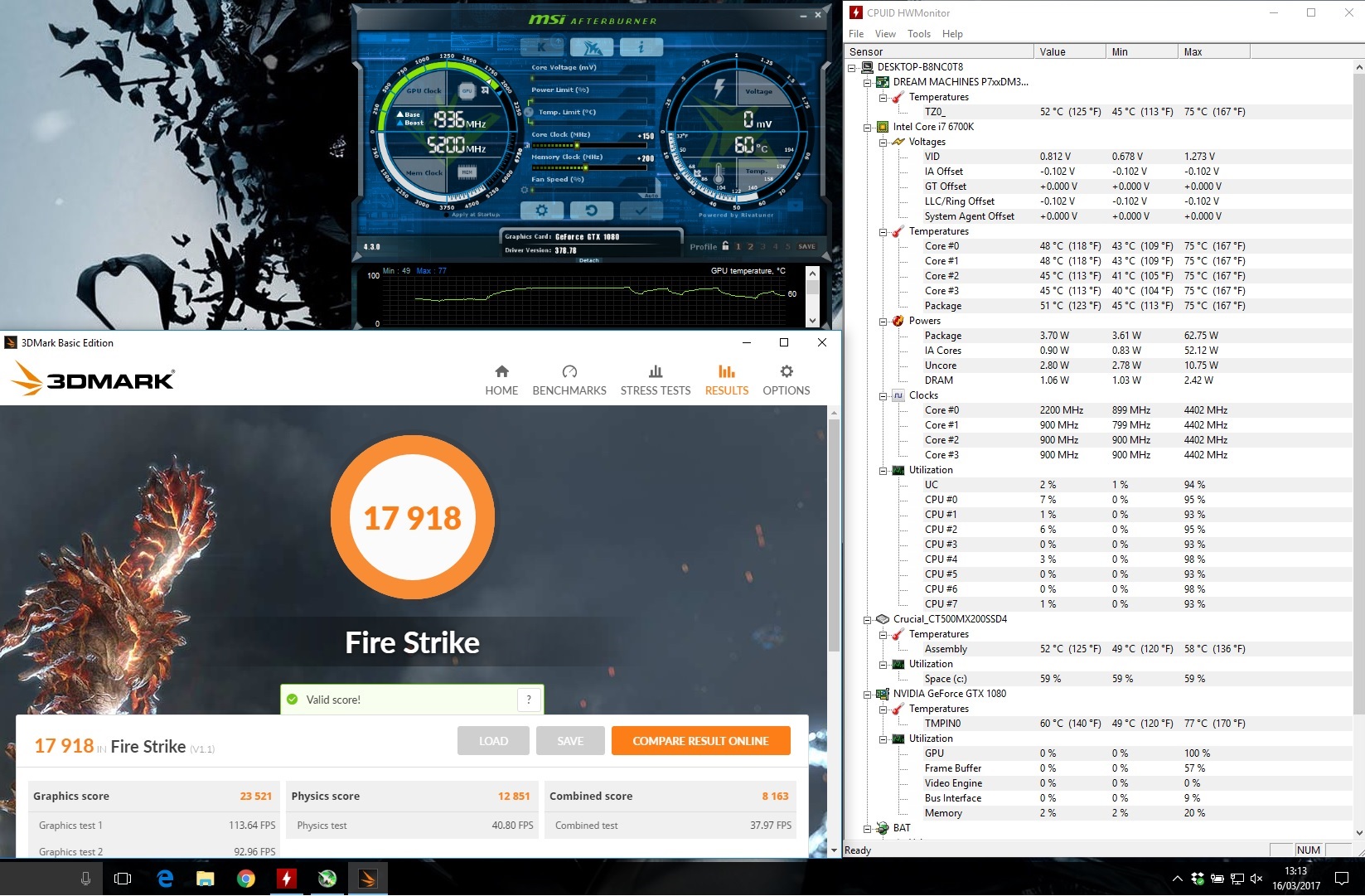The image size is (1365, 896).
Task: Open 3DMark STRESS TESTS tab
Action: pos(656,380)
